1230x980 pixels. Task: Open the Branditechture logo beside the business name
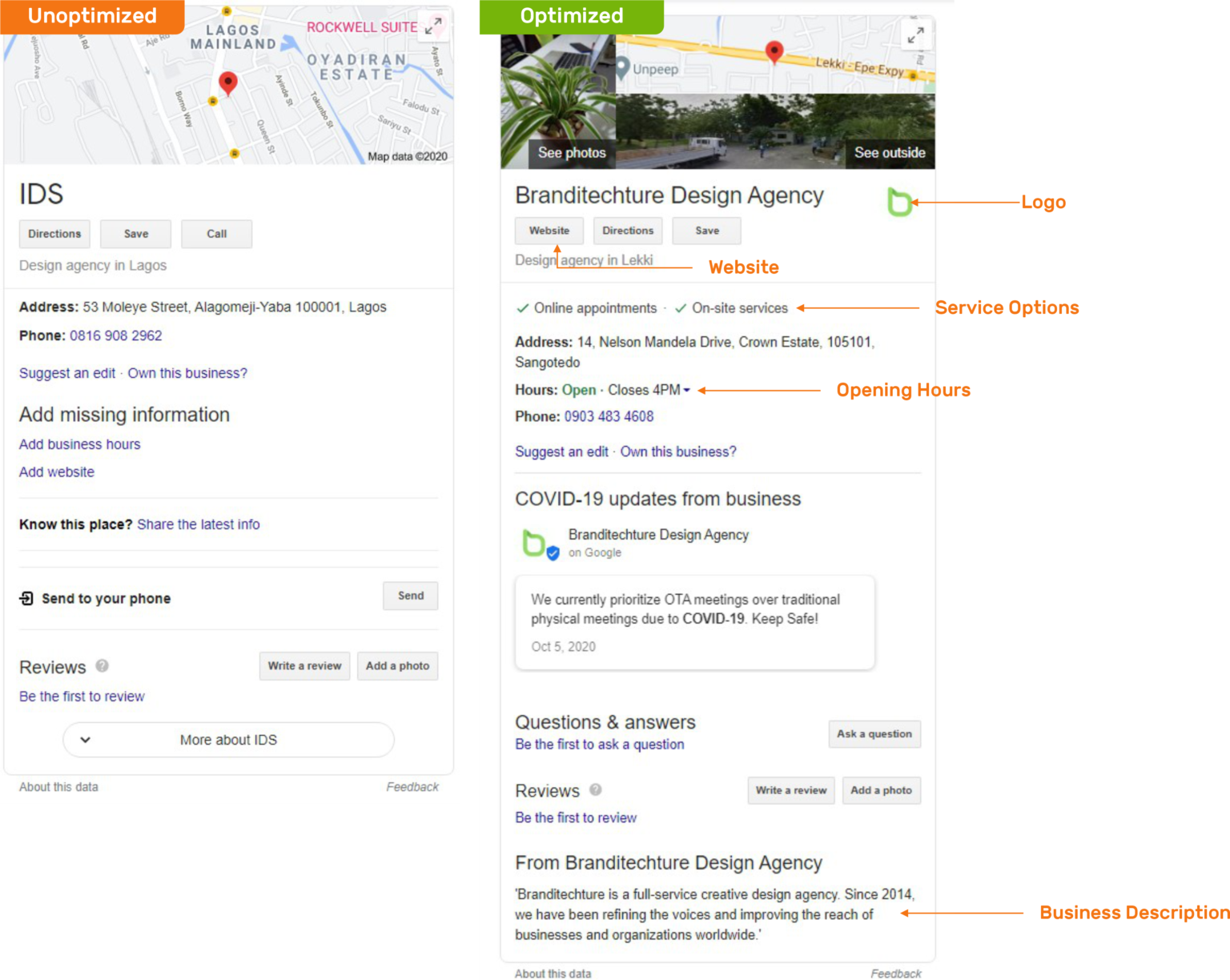899,202
